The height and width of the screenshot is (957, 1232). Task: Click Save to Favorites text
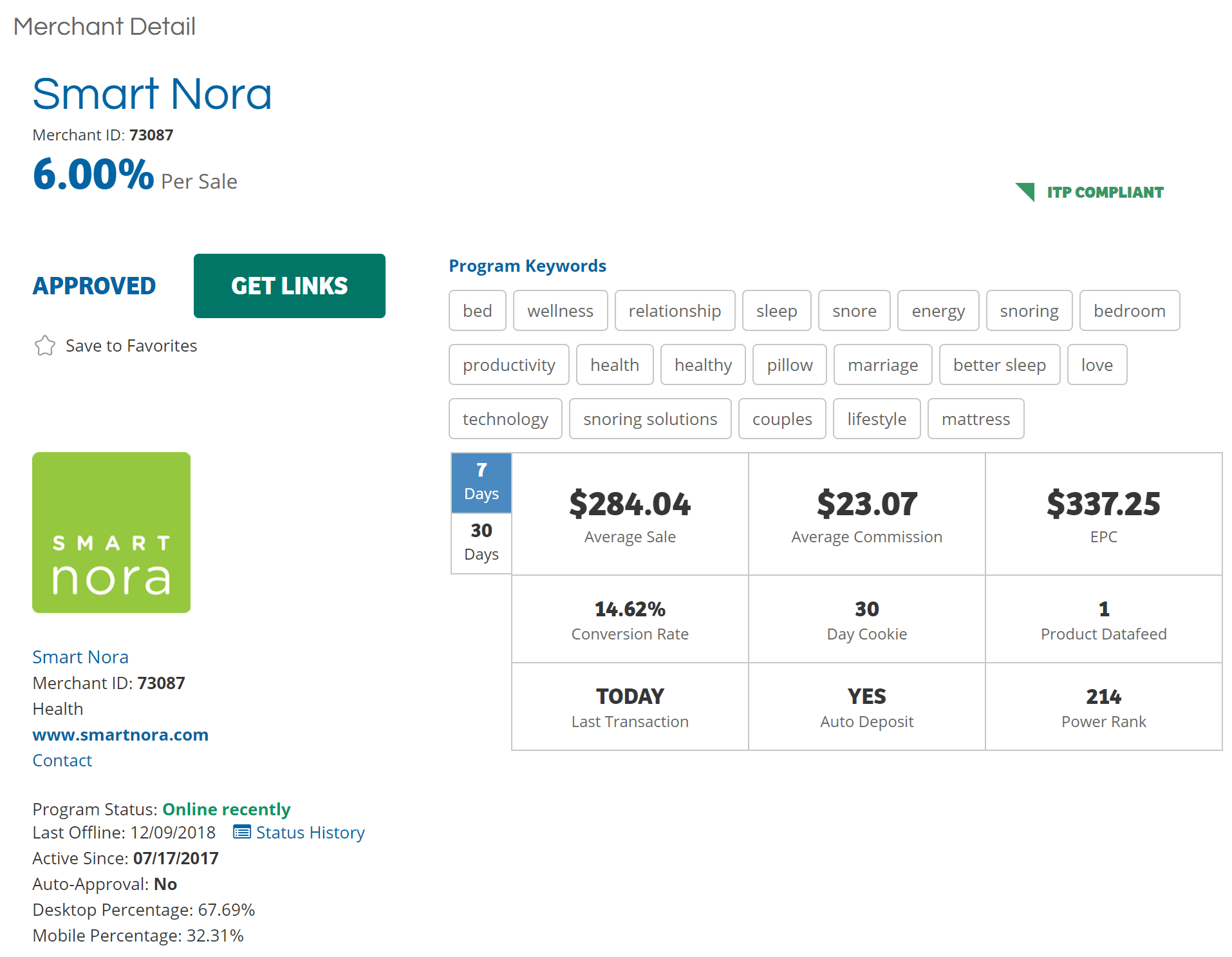(131, 346)
